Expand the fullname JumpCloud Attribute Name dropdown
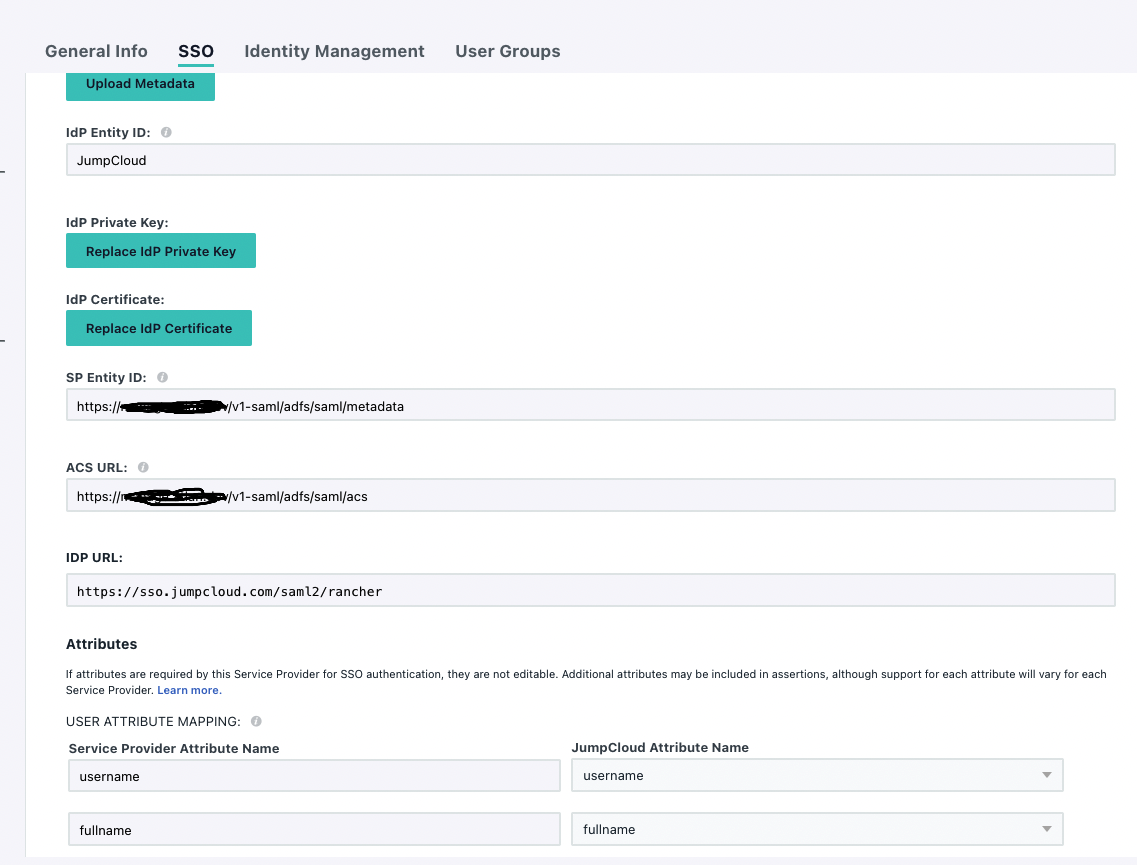Viewport: 1137px width, 865px height. pos(1046,828)
